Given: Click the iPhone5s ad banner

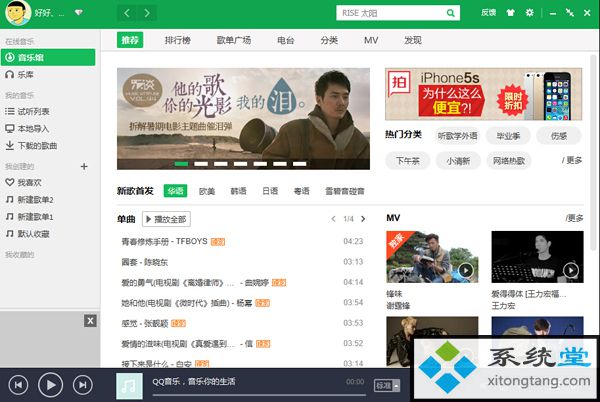Looking at the screenshot, I should coord(484,94).
